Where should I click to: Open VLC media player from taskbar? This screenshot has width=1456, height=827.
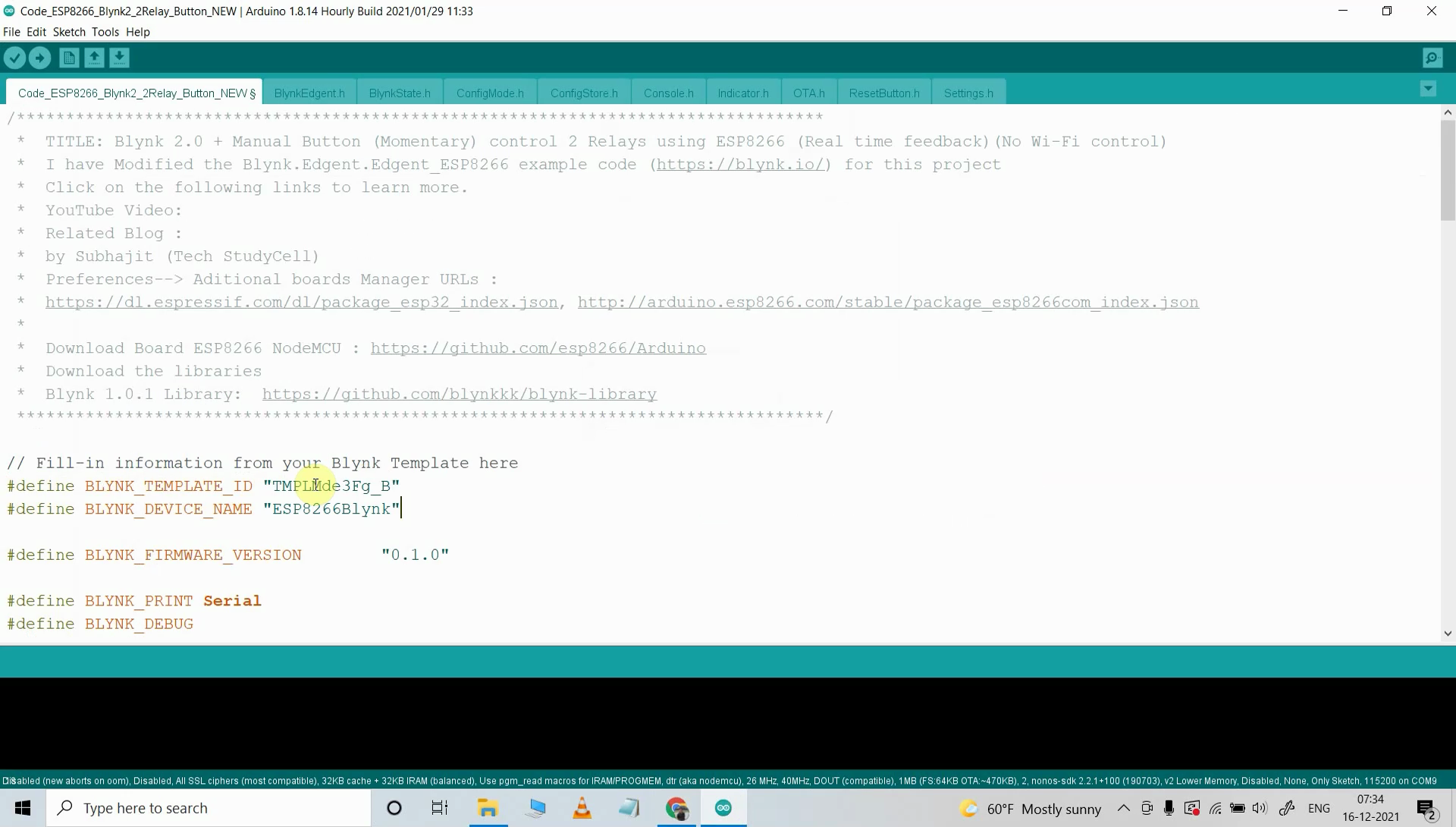click(x=582, y=808)
